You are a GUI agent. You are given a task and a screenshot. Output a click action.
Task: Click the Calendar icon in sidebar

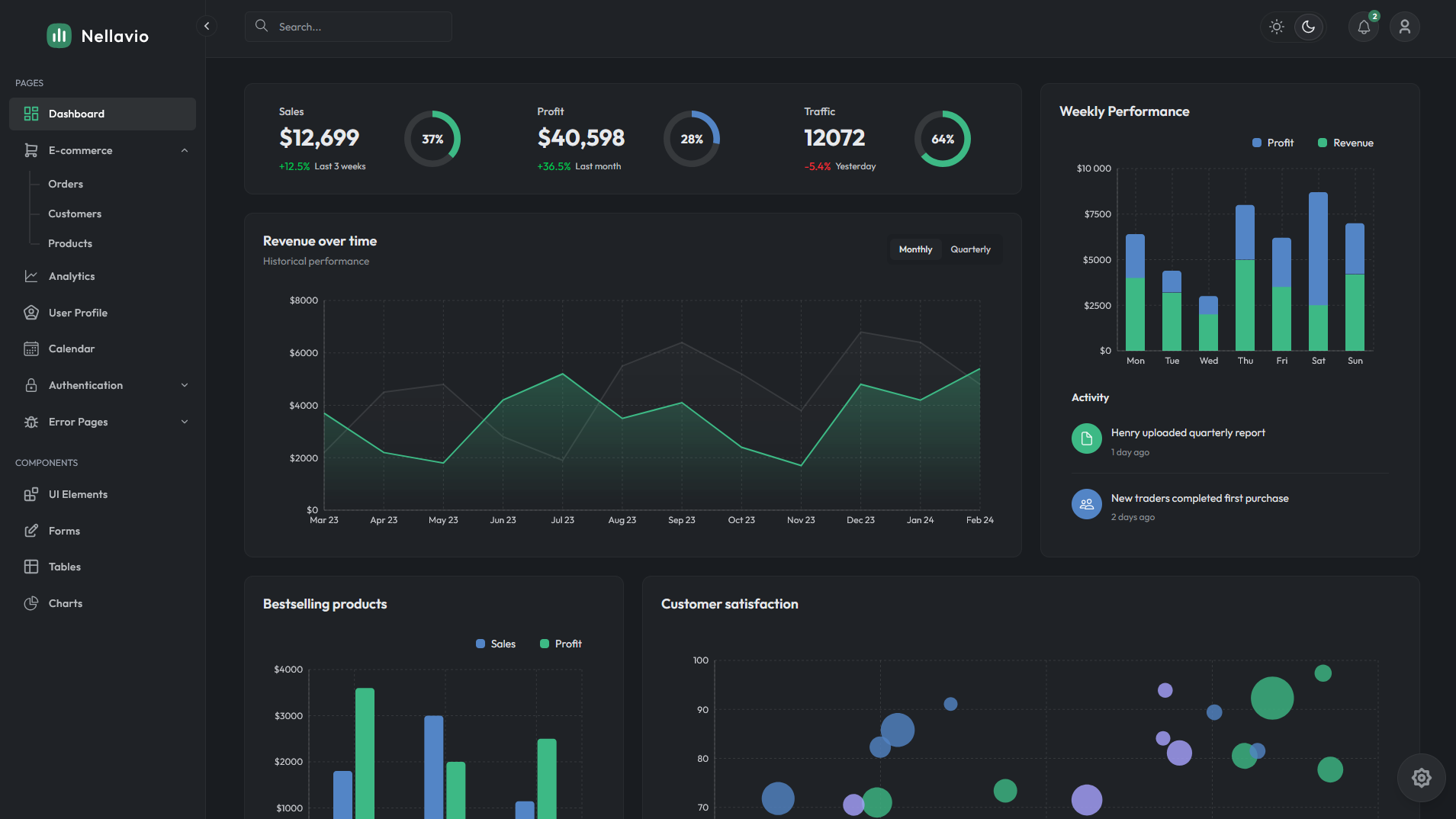31,348
